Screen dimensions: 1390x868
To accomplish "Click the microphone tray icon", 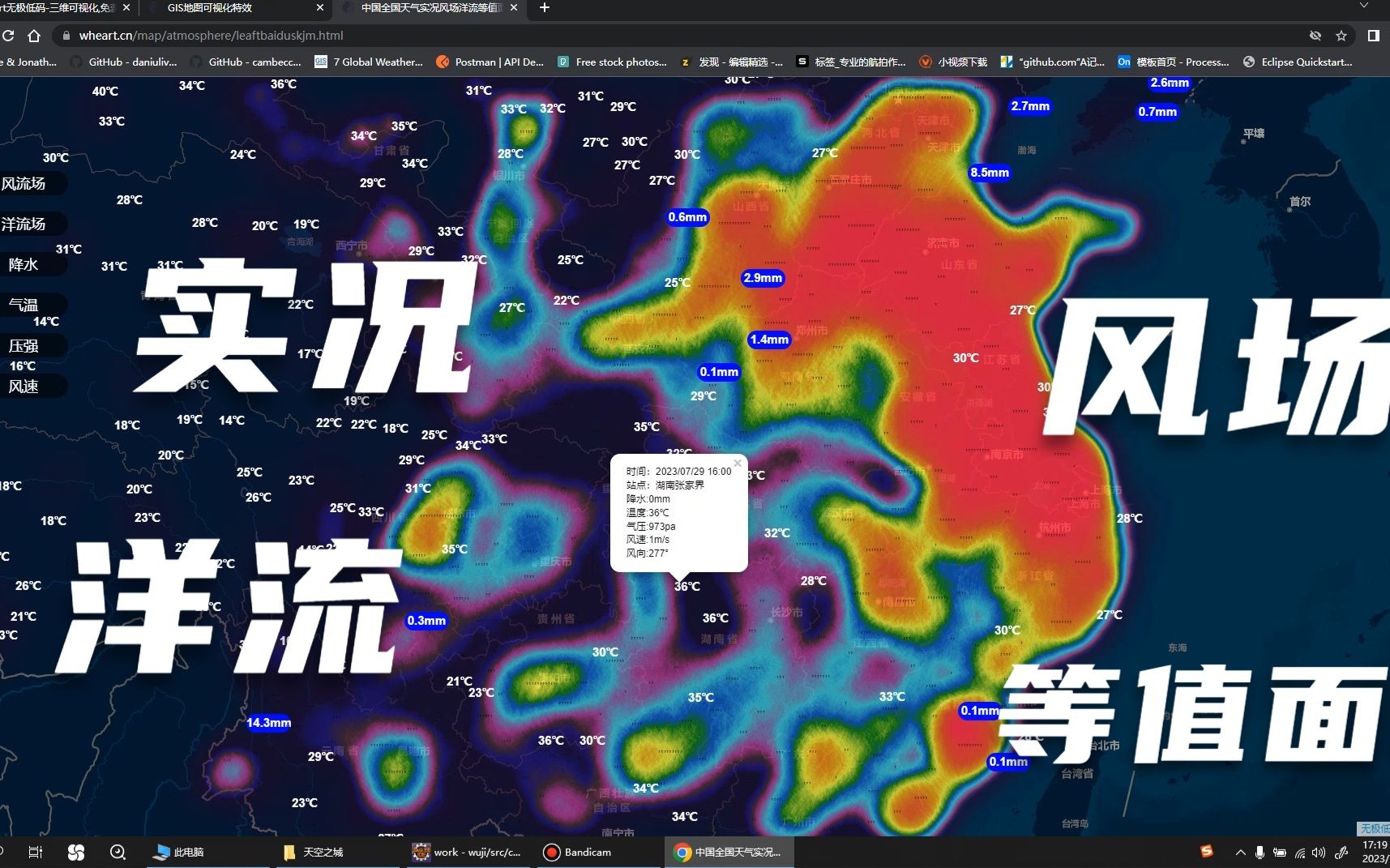I will pos(1260,853).
